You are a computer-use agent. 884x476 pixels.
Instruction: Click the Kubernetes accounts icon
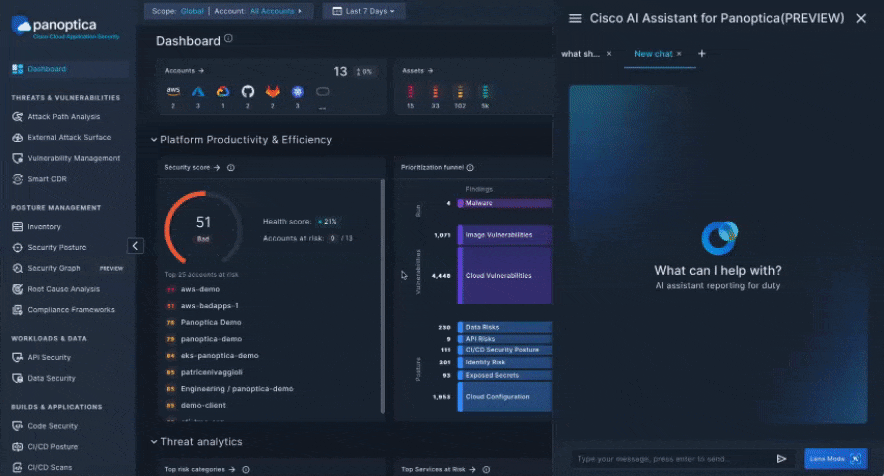tap(298, 91)
